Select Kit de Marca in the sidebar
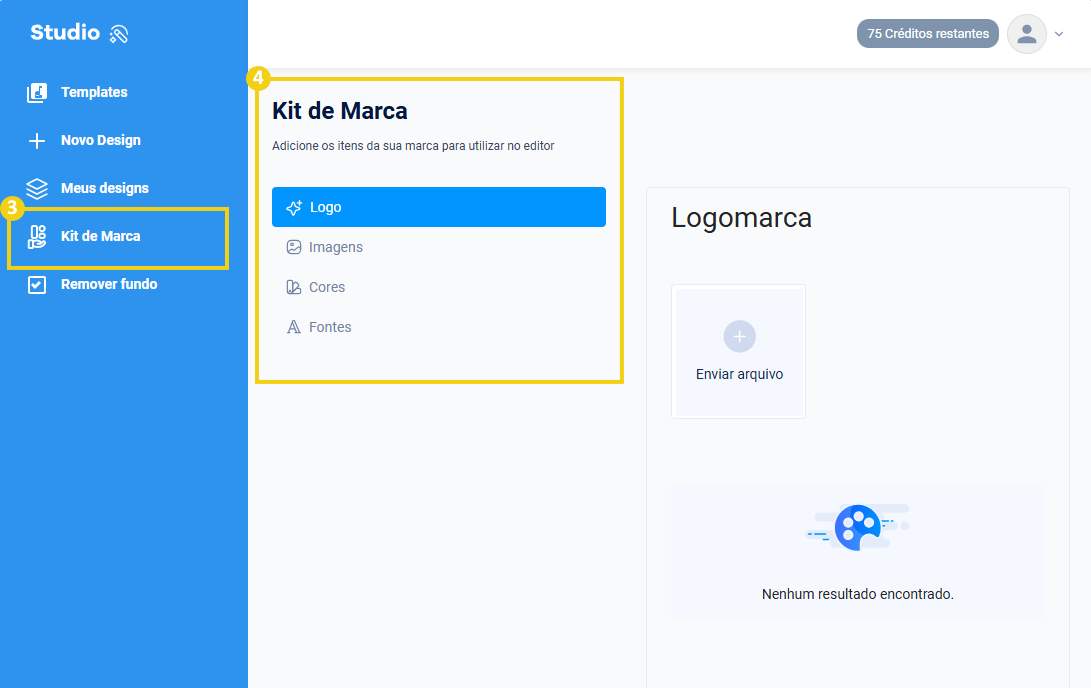This screenshot has width=1091, height=688. pyautogui.click(x=101, y=237)
